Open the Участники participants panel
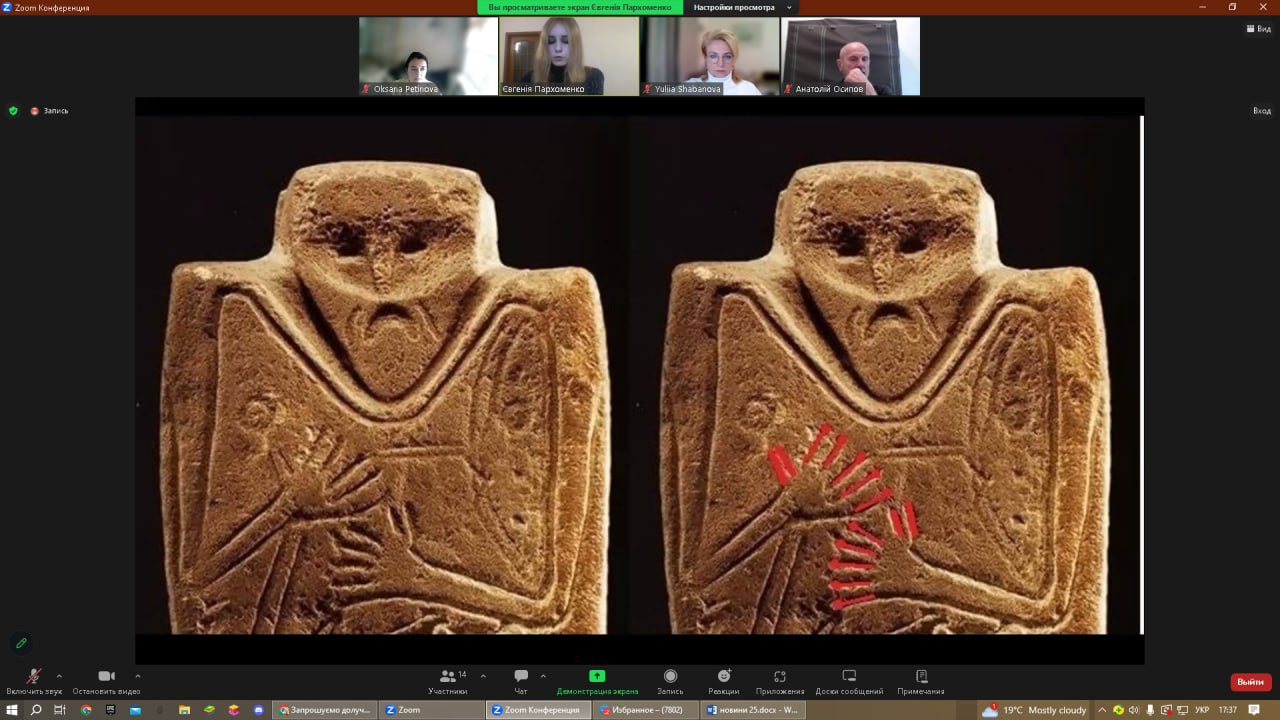 click(x=448, y=681)
